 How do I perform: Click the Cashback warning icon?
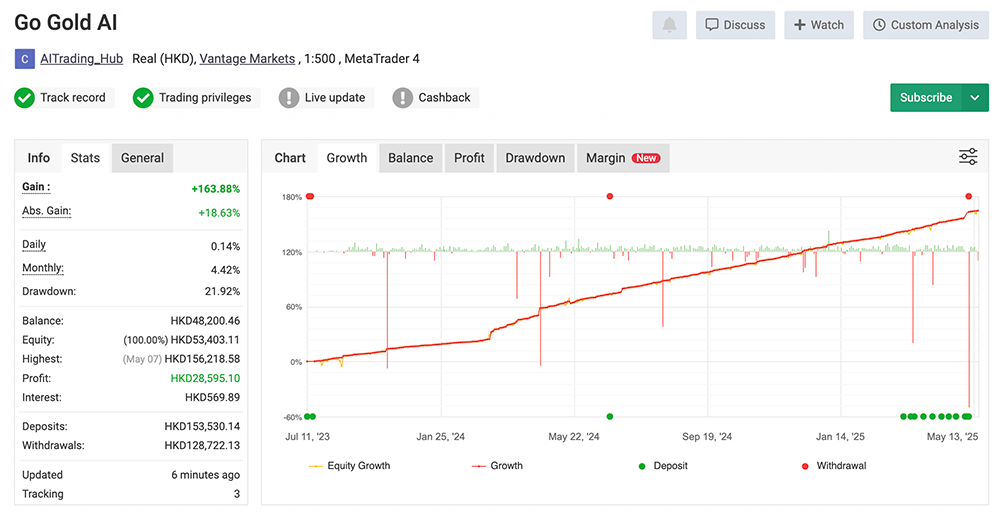(403, 98)
